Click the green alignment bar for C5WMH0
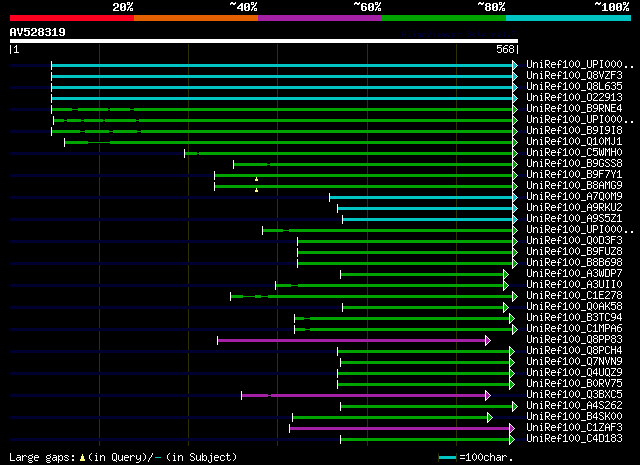Screen dimensions: 640x465 coord(349,154)
